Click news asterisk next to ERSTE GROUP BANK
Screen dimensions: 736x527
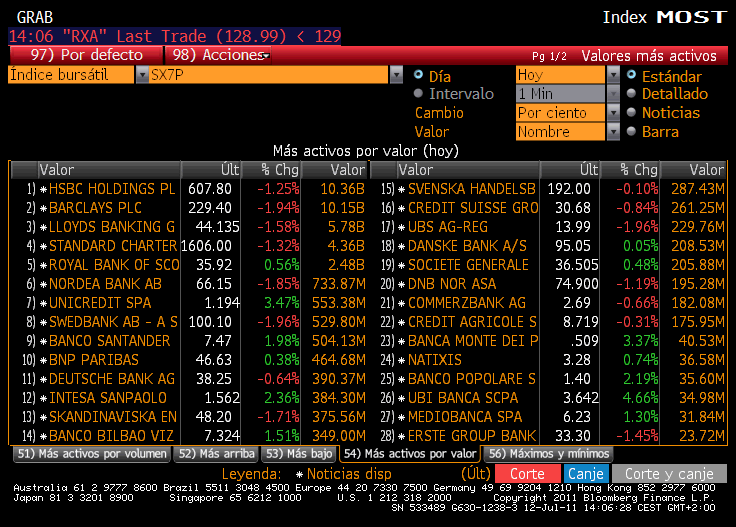click(x=402, y=436)
